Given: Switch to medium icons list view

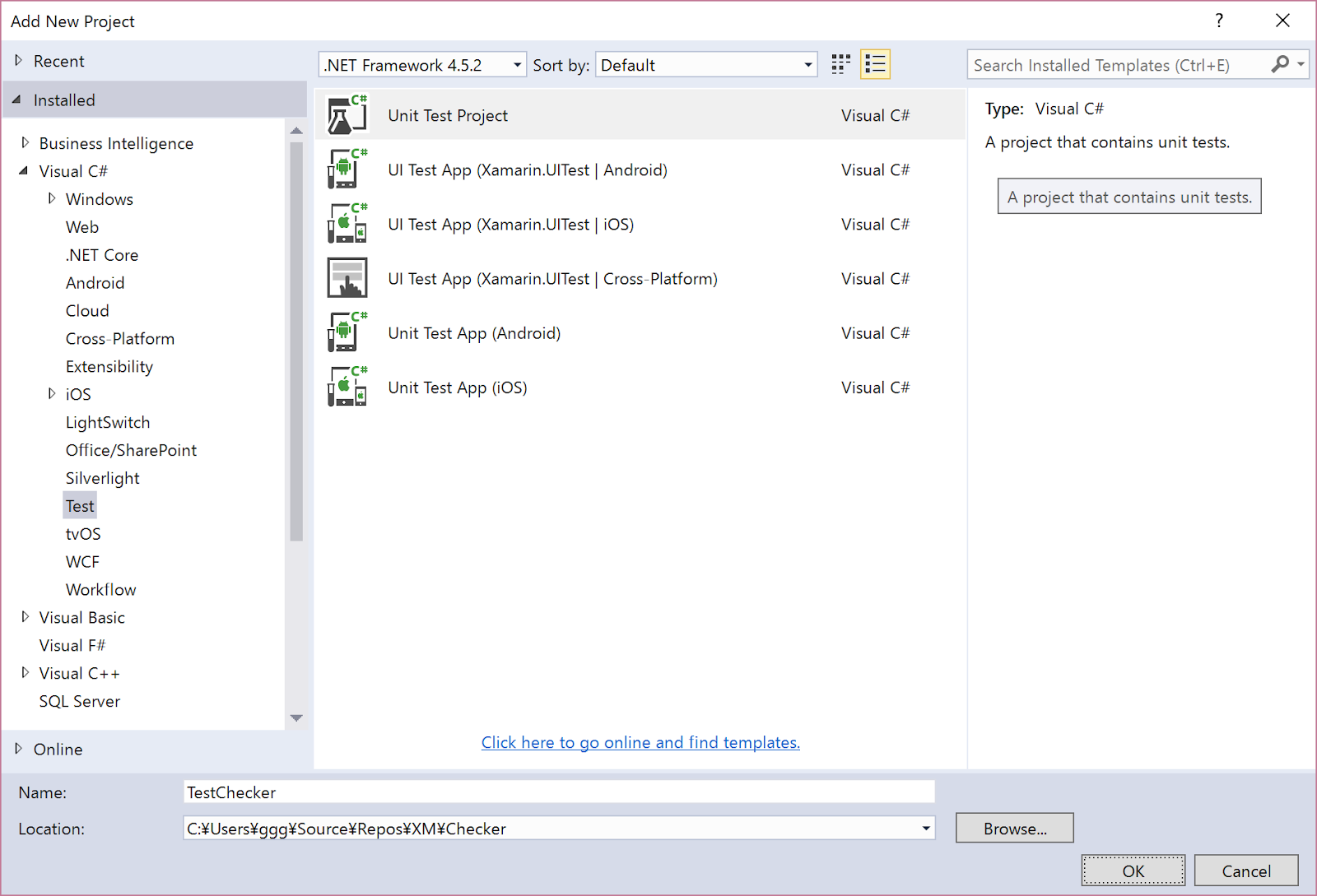Looking at the screenshot, I should click(x=875, y=64).
